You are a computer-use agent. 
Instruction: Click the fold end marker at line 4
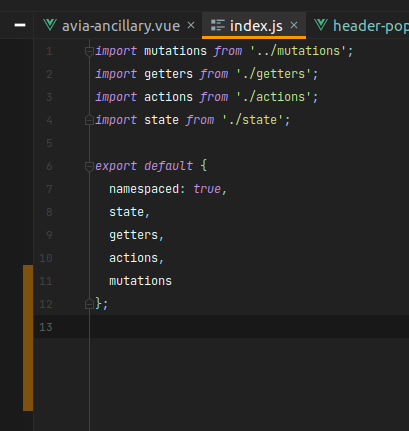[x=89, y=120]
